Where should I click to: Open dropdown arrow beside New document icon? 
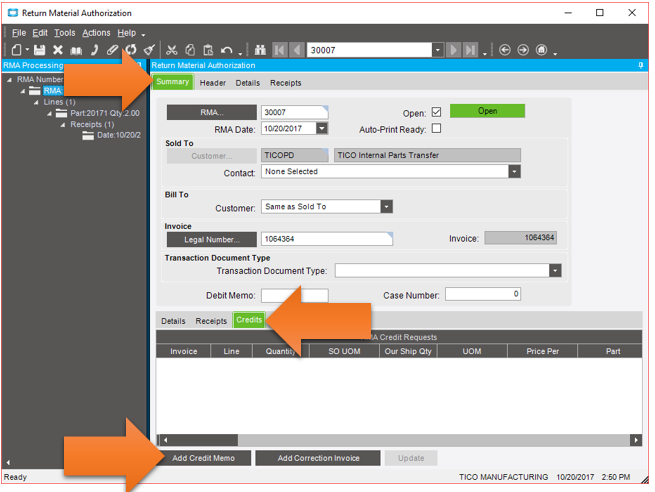pos(27,50)
